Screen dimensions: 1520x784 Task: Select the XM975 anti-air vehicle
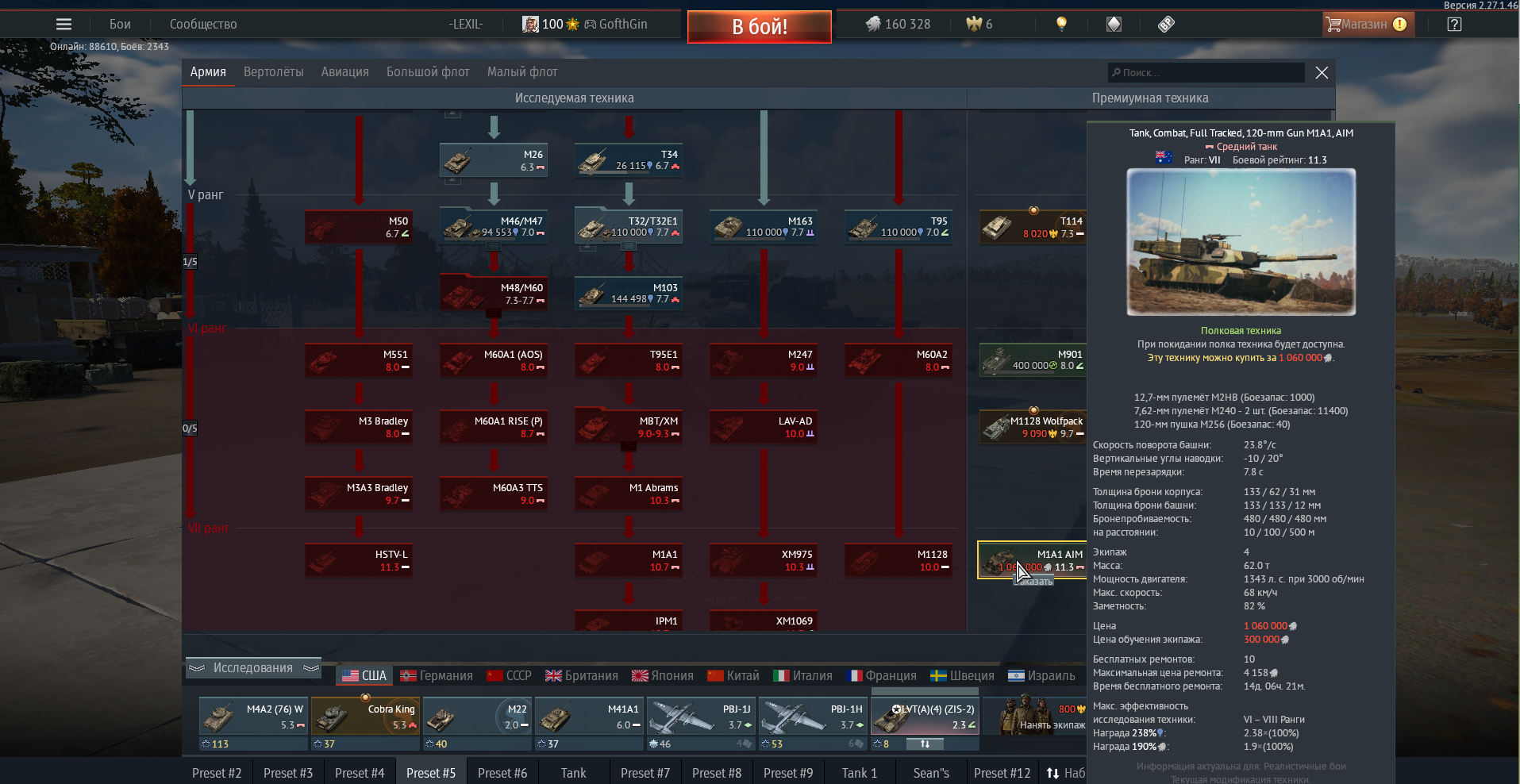point(764,560)
